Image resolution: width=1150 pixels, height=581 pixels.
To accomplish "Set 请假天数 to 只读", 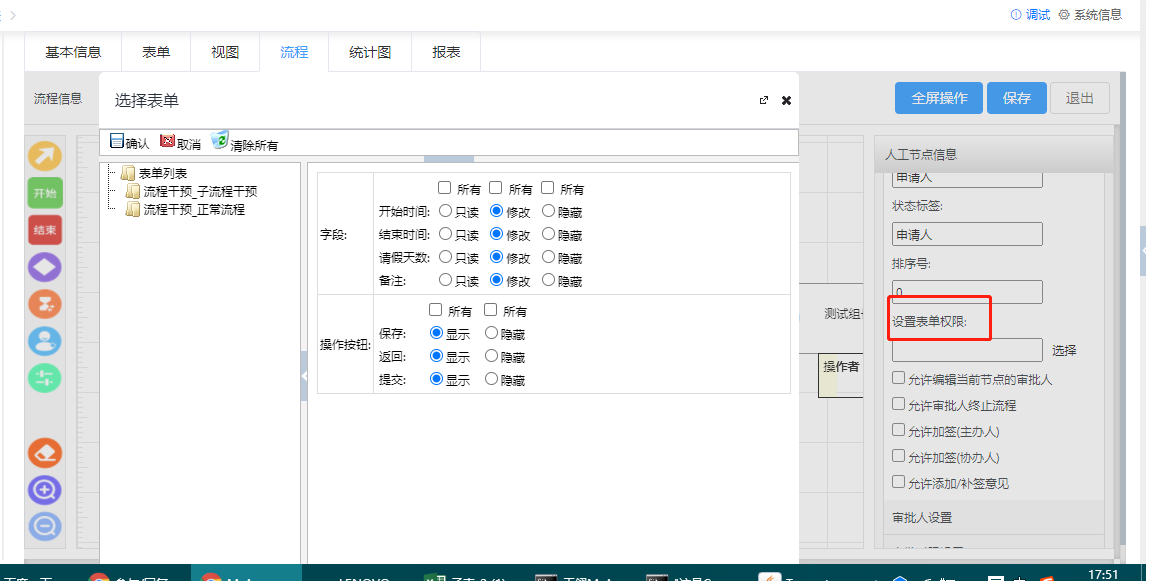I will pyautogui.click(x=445, y=257).
